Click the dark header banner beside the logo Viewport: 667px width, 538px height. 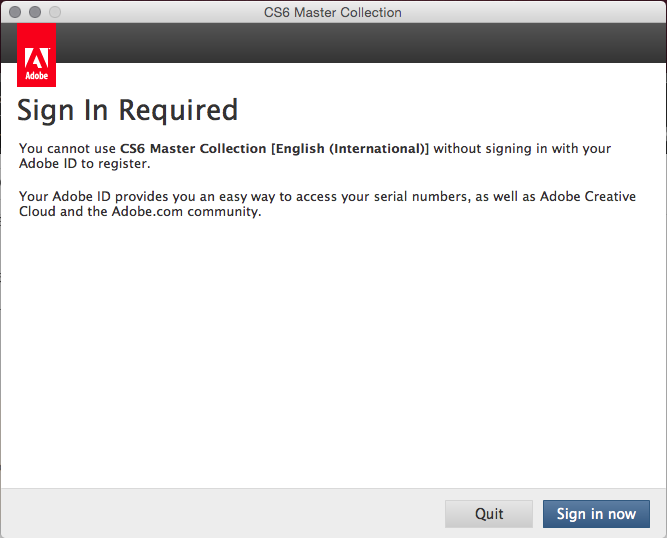coord(360,44)
